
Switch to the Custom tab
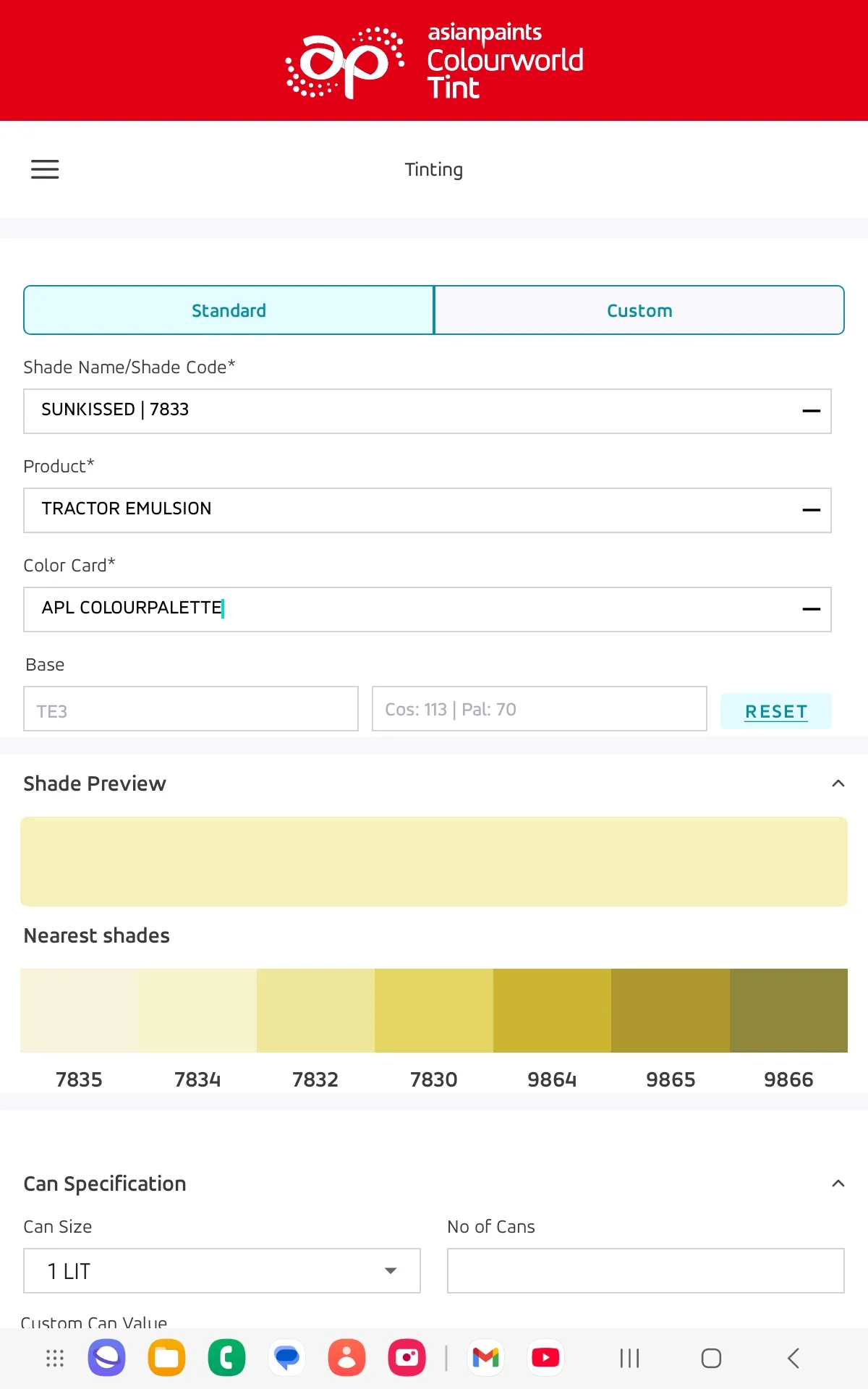tap(639, 310)
